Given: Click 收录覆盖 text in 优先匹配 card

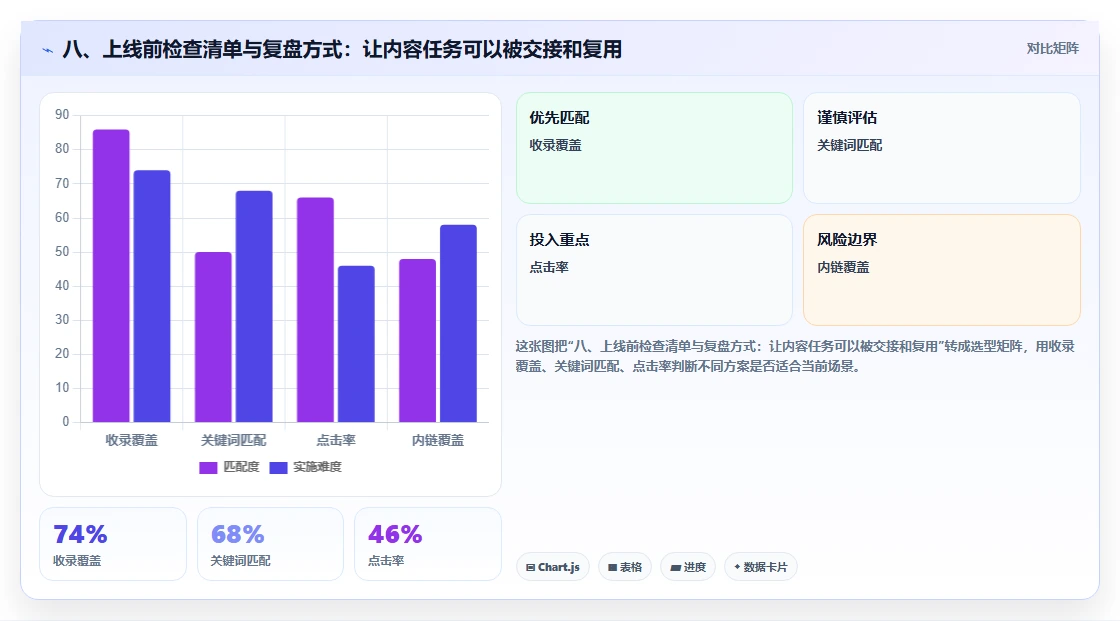Looking at the screenshot, I should [x=555, y=145].
